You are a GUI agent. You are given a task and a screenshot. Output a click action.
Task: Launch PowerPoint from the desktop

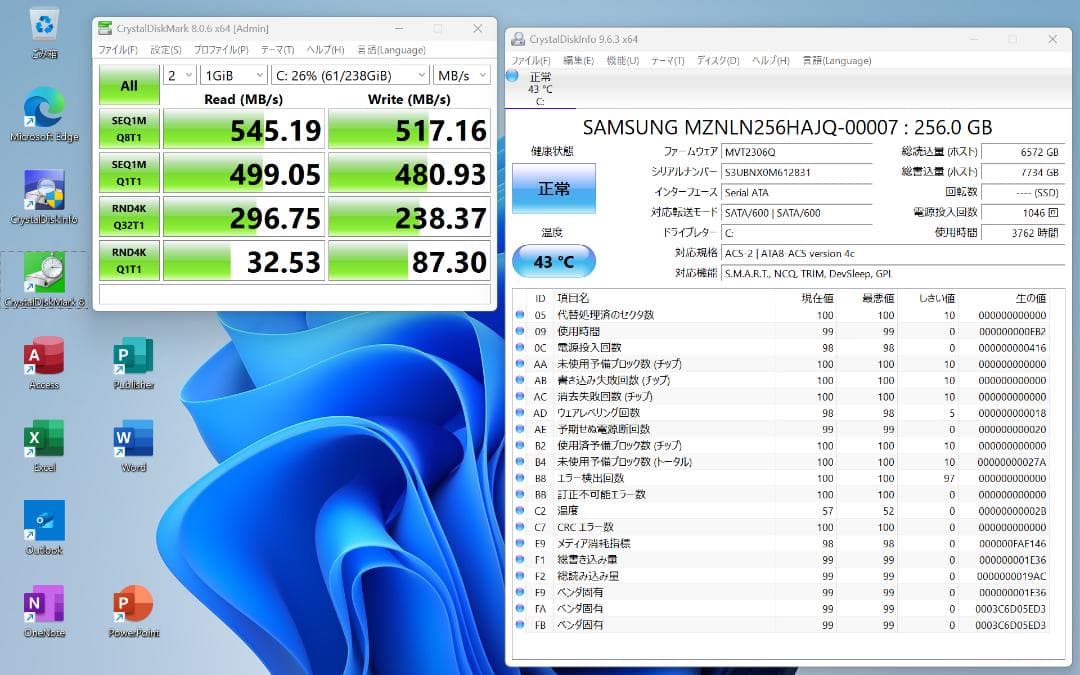point(131,605)
